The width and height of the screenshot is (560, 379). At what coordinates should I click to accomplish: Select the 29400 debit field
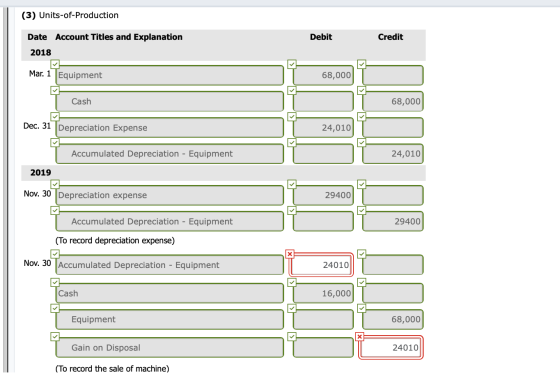323,195
